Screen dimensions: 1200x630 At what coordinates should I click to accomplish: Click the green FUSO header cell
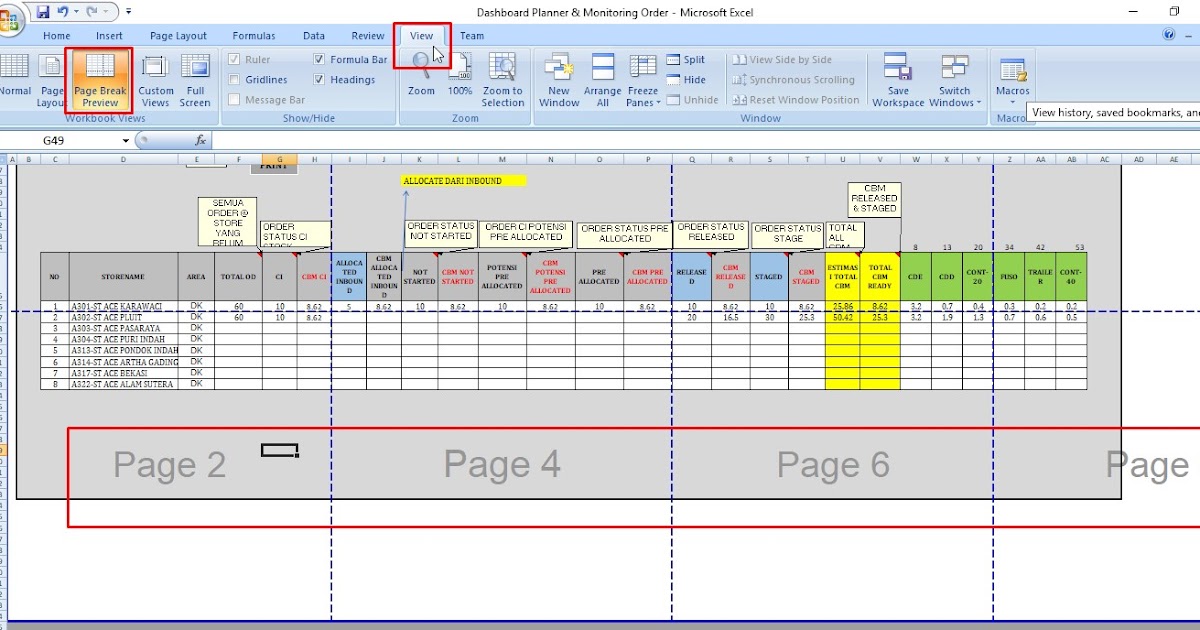coord(1009,276)
